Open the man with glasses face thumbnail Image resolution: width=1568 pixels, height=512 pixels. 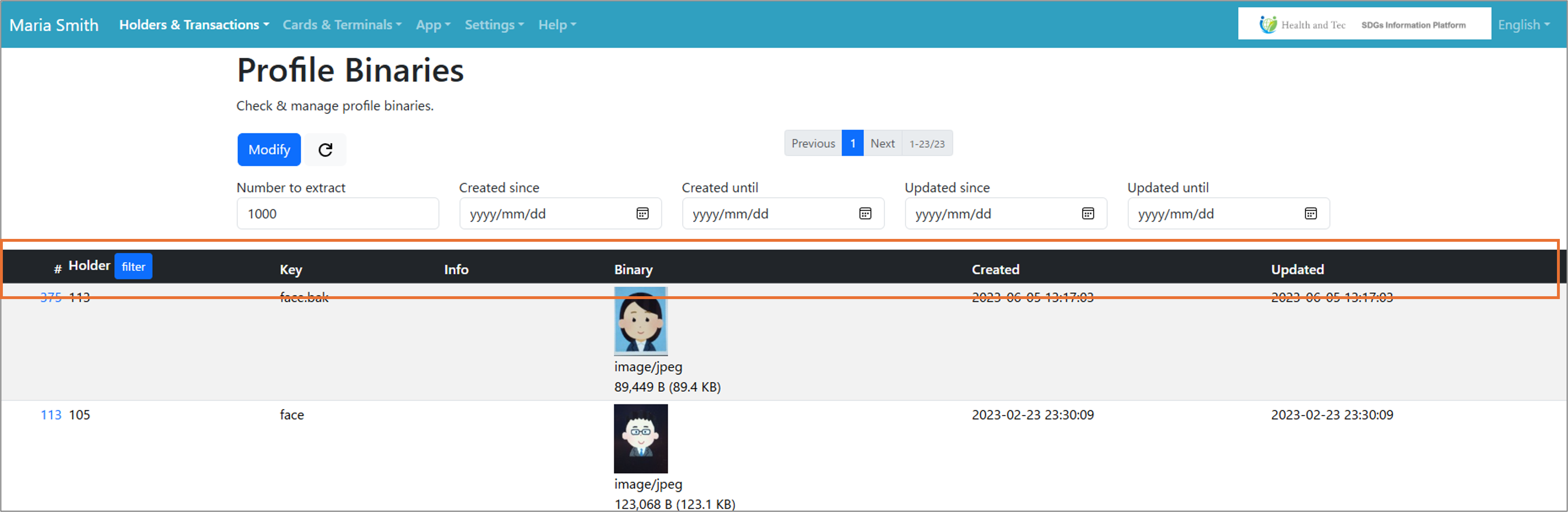click(x=640, y=439)
